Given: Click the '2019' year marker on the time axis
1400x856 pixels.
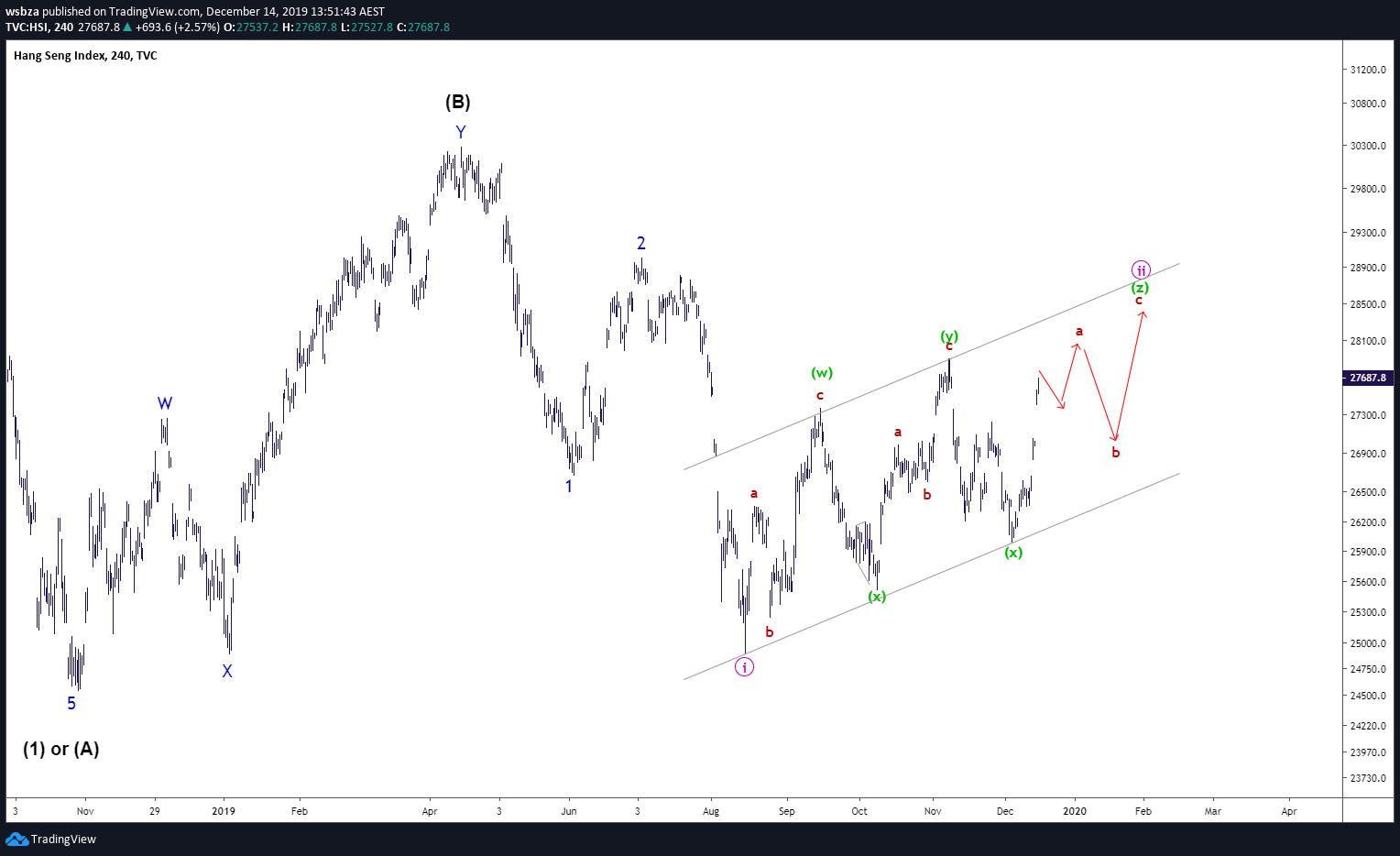Looking at the screenshot, I should coord(224,811).
